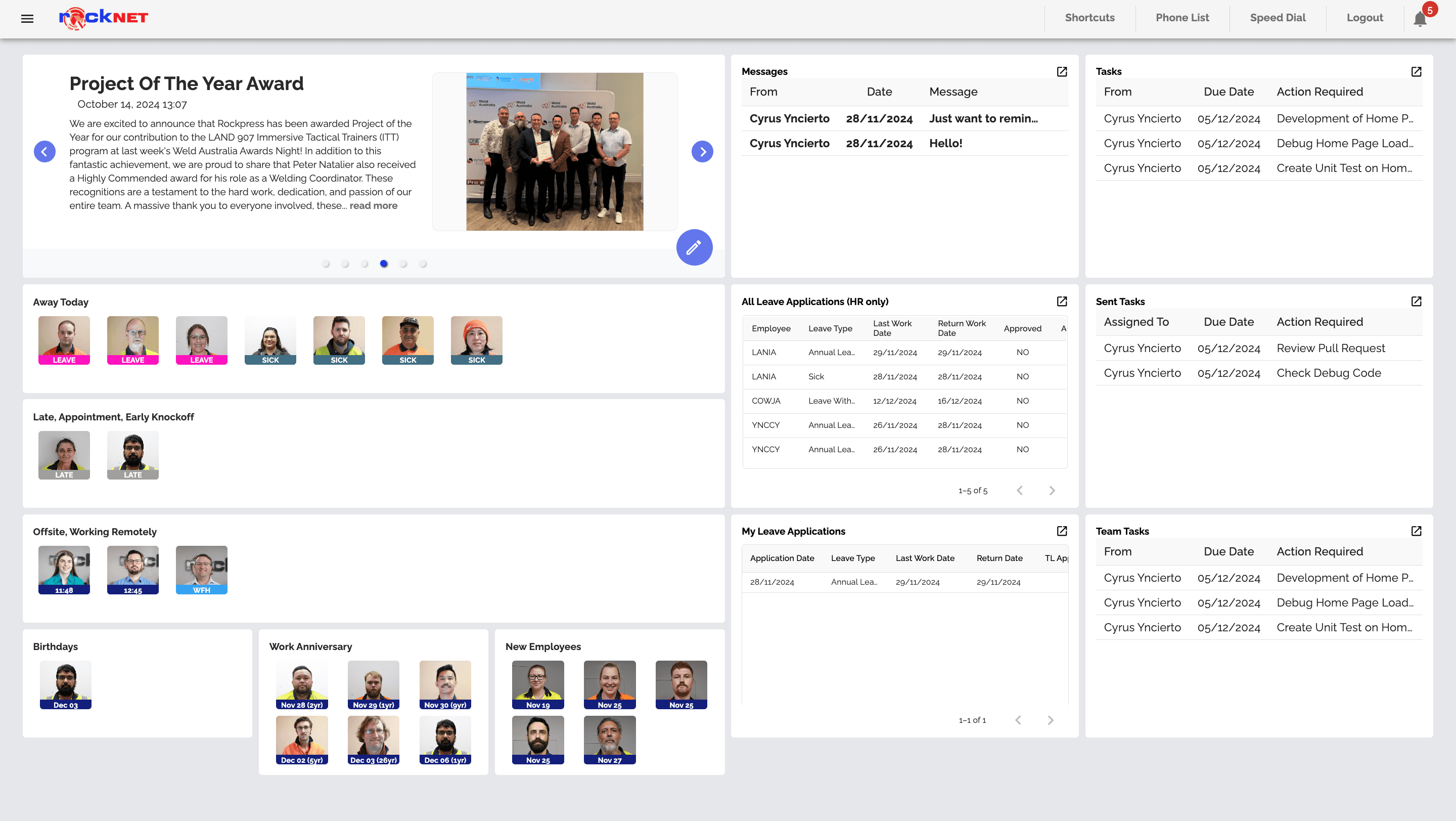Image resolution: width=1456 pixels, height=821 pixels.
Task: Sort by Leave Type in All Leave Applications
Action: click(830, 328)
